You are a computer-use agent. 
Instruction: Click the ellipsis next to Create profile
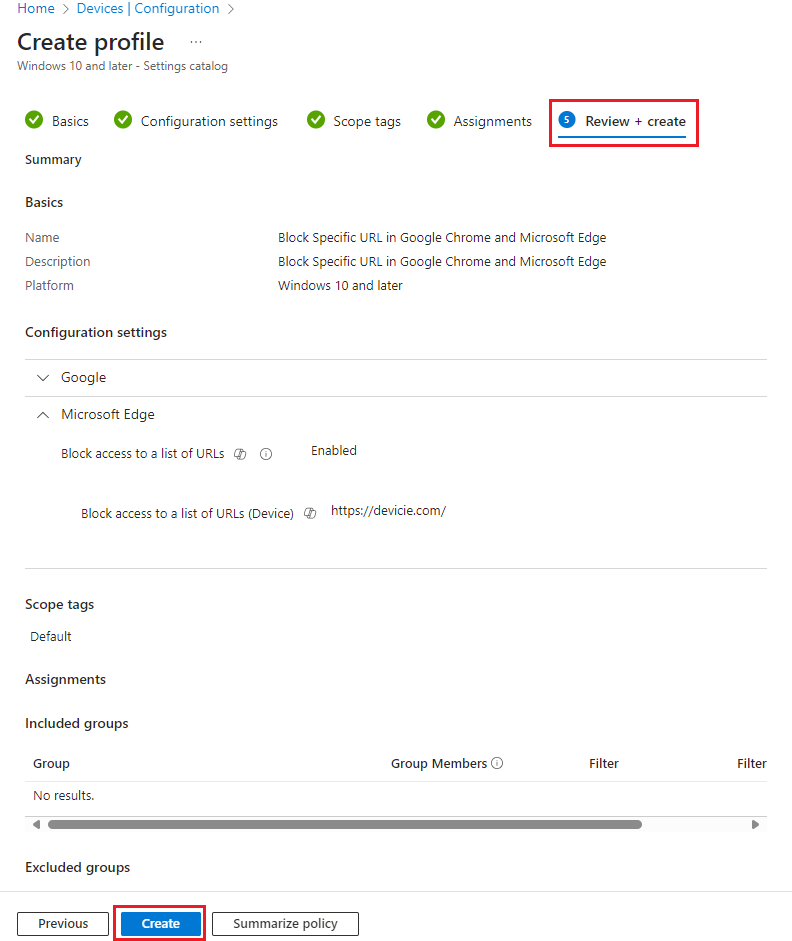196,42
